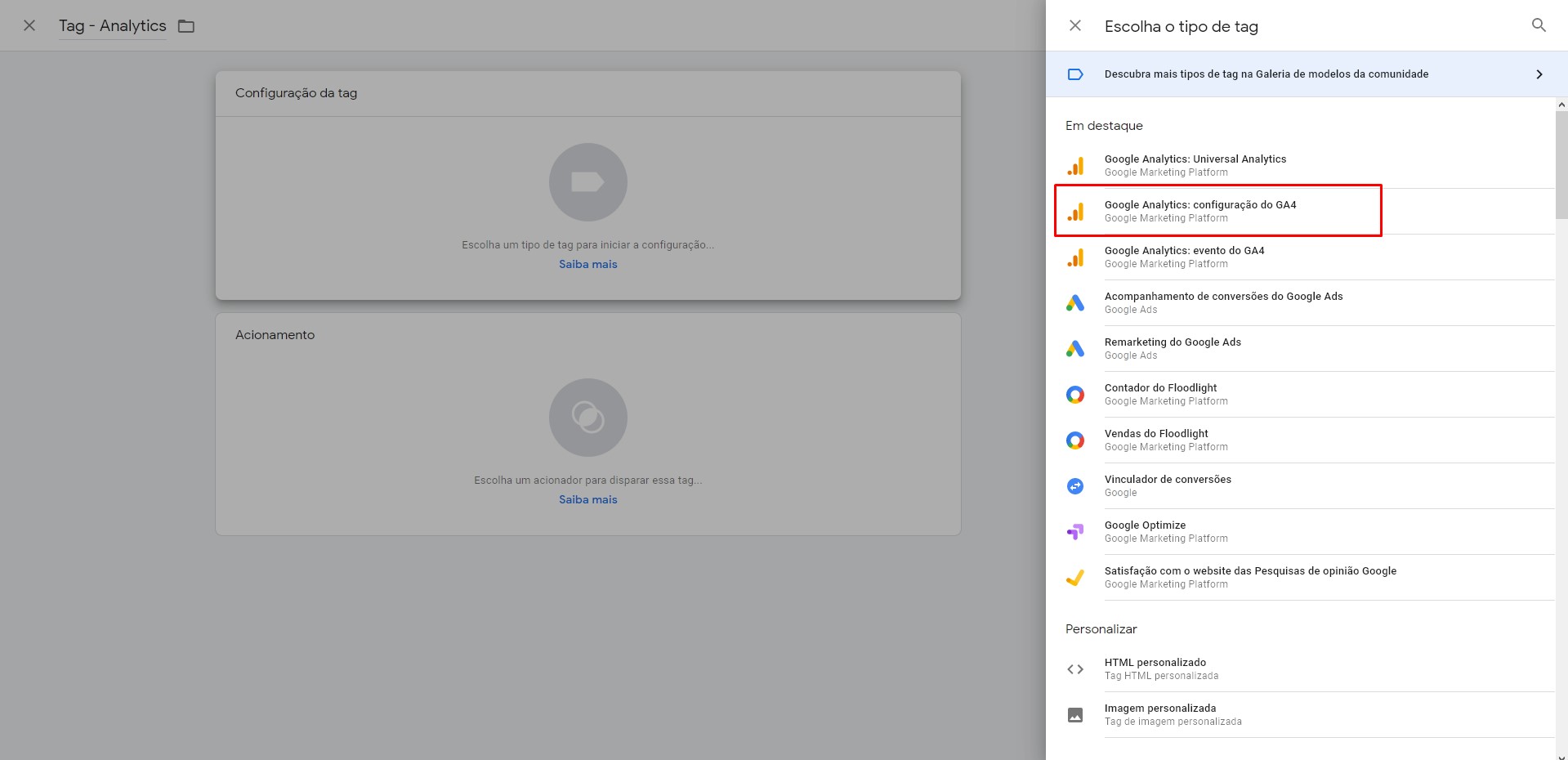Click the blue tag icon in gallery banner

pos(1075,74)
